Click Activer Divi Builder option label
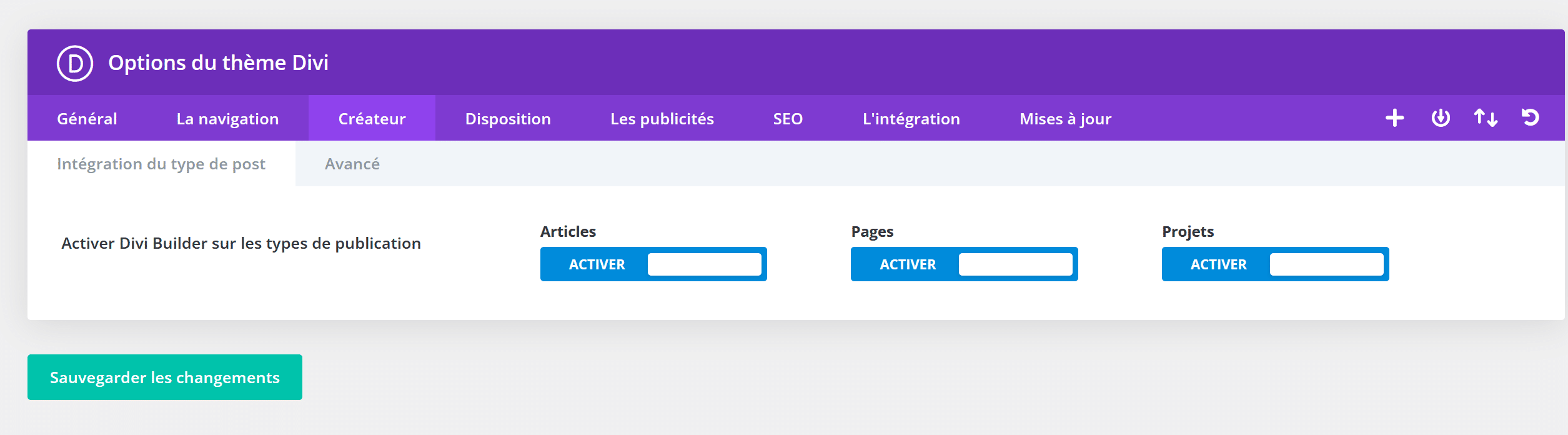This screenshot has width=1568, height=435. (241, 243)
